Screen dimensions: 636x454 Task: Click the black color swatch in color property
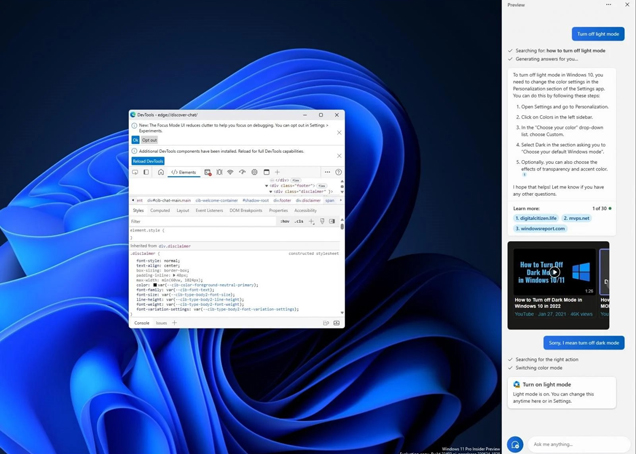(x=155, y=285)
